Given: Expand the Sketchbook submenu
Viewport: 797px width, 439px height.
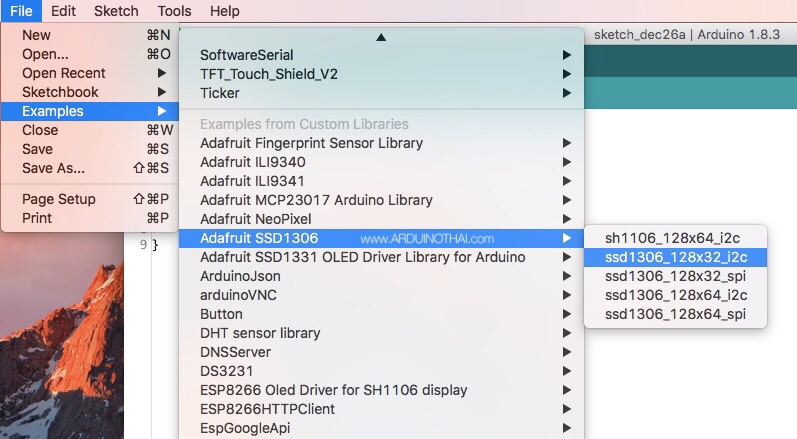Looking at the screenshot, I should point(90,92).
